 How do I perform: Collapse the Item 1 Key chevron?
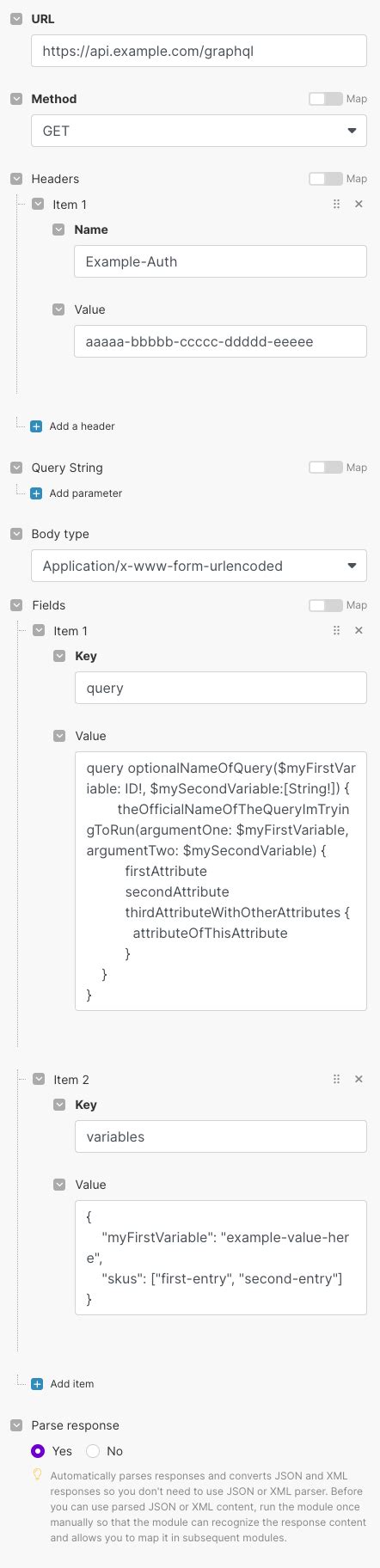pyautogui.click(x=59, y=656)
